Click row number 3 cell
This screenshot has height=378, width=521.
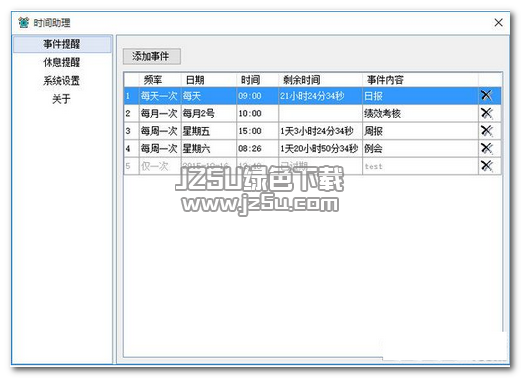tap(131, 131)
